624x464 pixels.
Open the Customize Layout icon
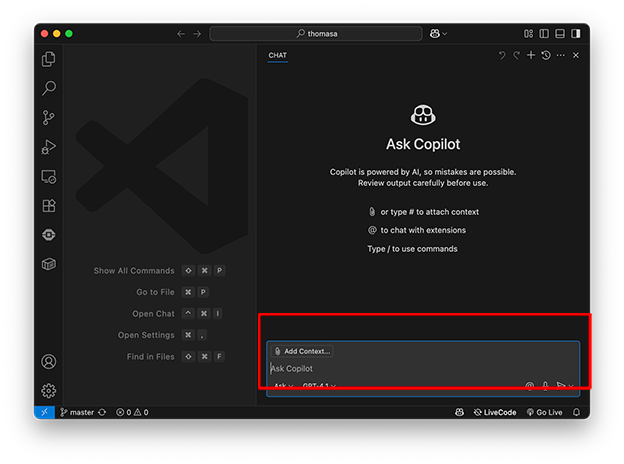(x=528, y=34)
